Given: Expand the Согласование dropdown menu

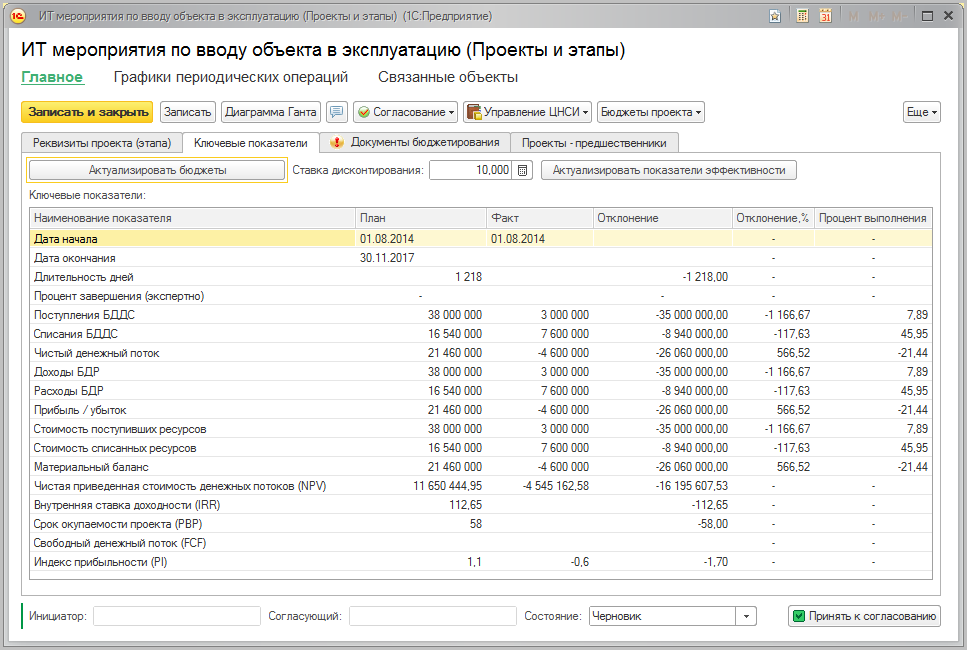Looking at the screenshot, I should tap(406, 112).
